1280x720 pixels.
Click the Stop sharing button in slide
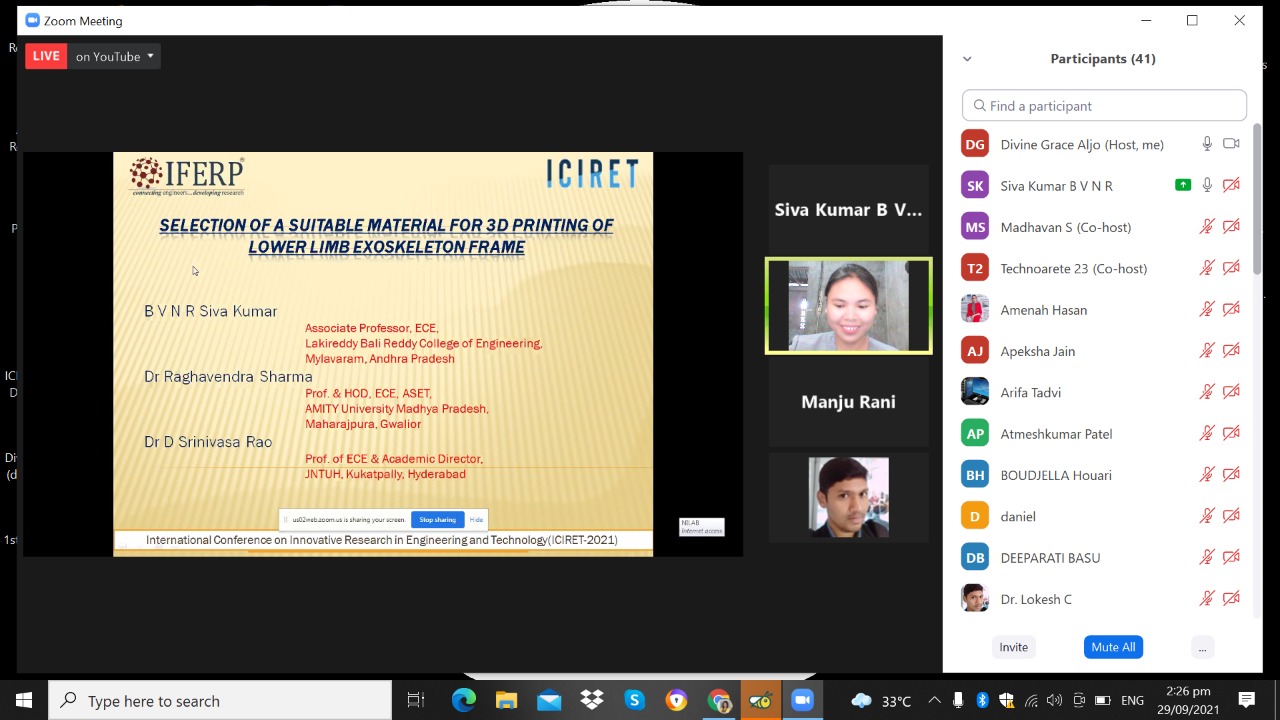pos(437,520)
